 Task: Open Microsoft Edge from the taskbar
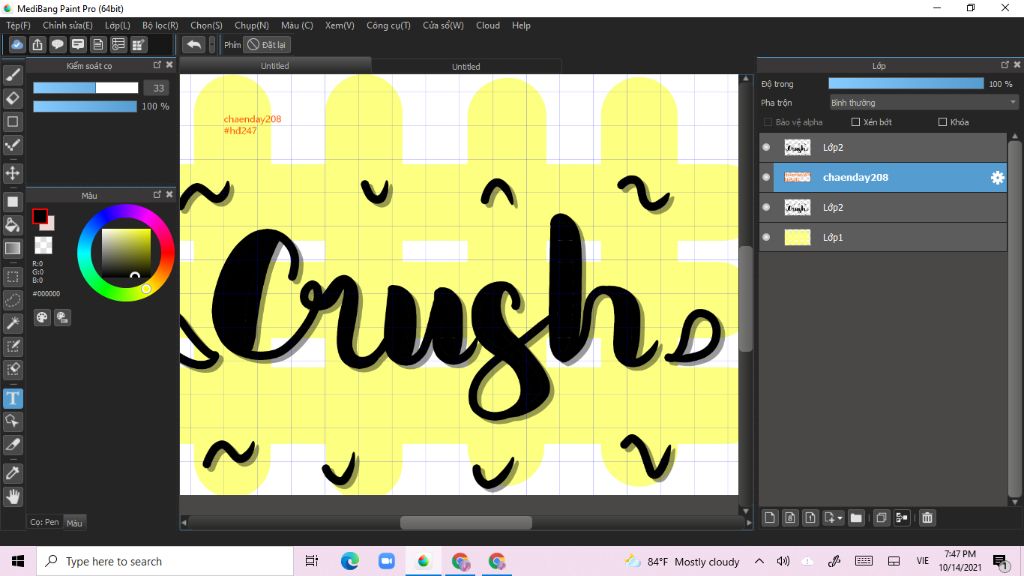point(349,561)
